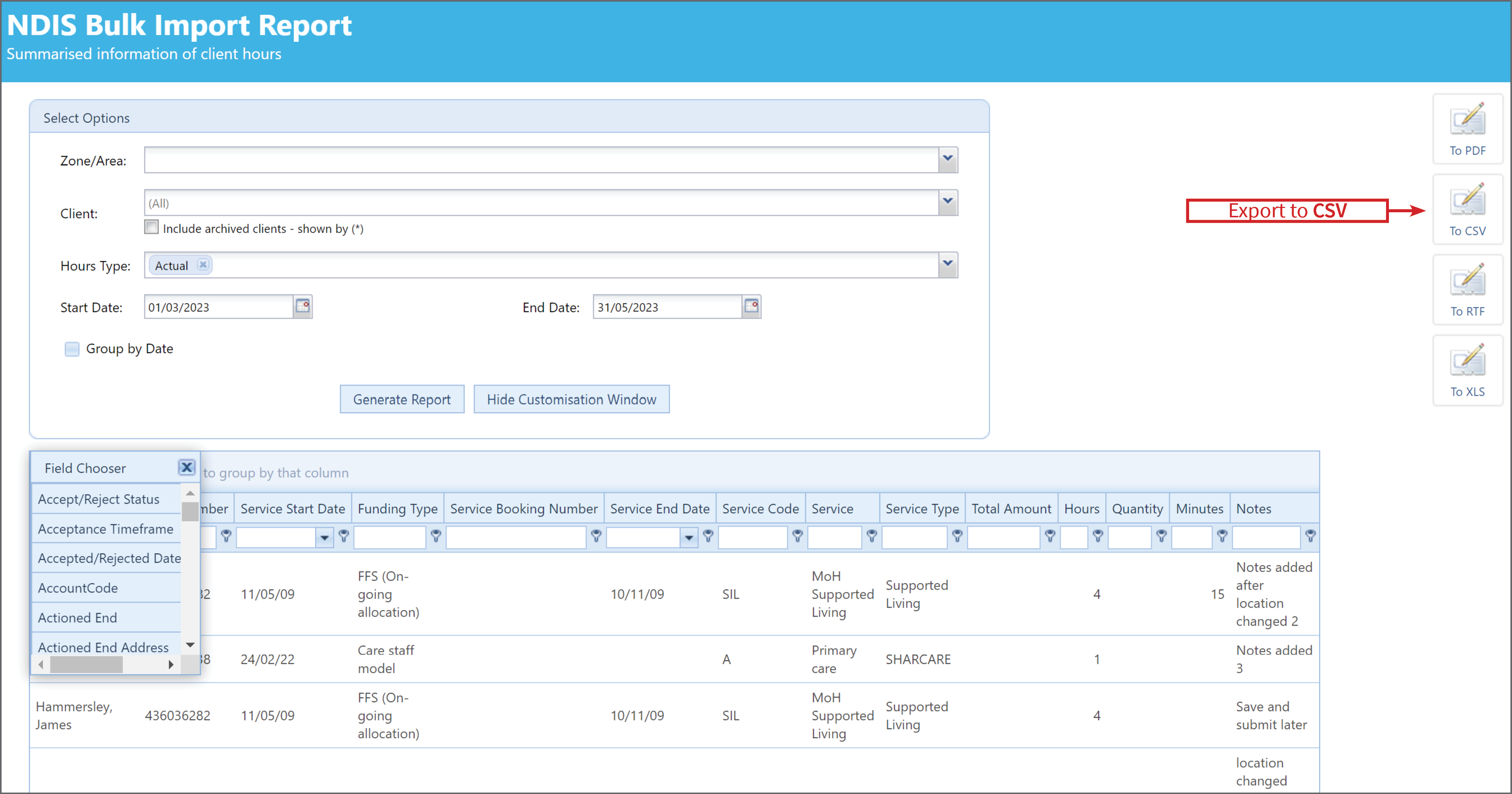Image resolution: width=1512 pixels, height=794 pixels.
Task: Sort by Service Booking Number column header
Action: point(524,508)
